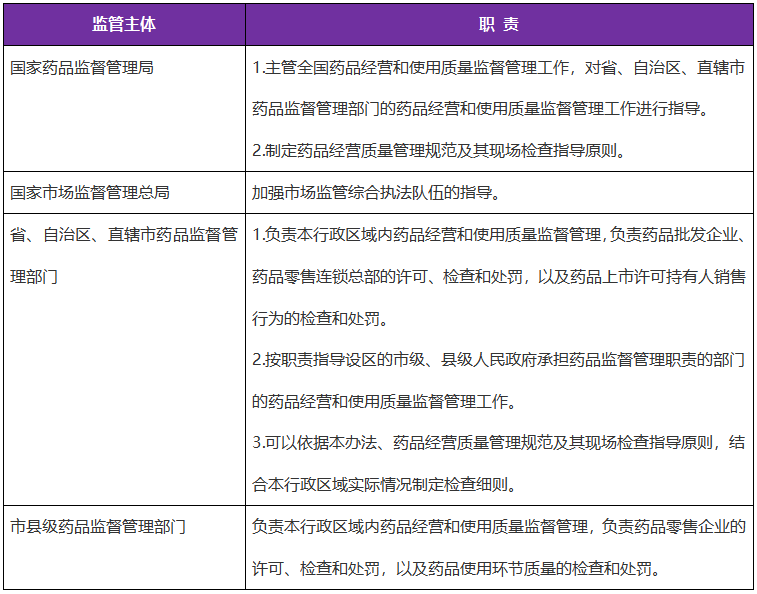
Task: Click the line 2.制定药品经营质量管理规范及其现场检查指导原则
Action: pos(439,151)
